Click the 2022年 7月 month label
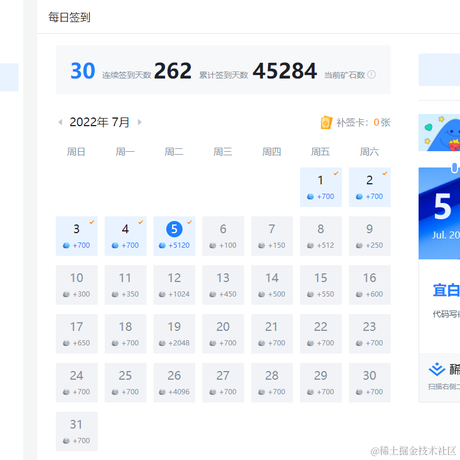Image resolution: width=460 pixels, height=460 pixels. tap(99, 122)
